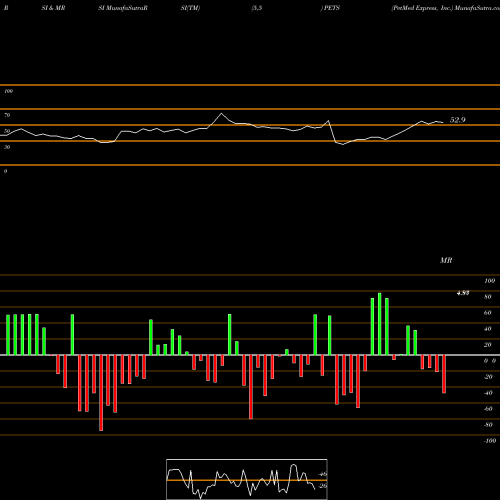The width and height of the screenshot is (500, 500).
Task: Click the -60 label on the MR axis
Action: (x=488, y=409)
